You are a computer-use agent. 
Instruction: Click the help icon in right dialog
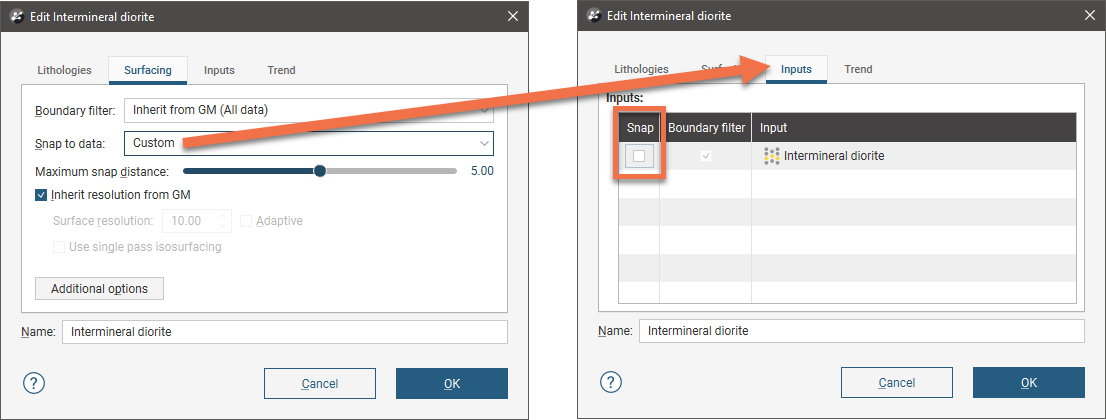click(x=611, y=382)
